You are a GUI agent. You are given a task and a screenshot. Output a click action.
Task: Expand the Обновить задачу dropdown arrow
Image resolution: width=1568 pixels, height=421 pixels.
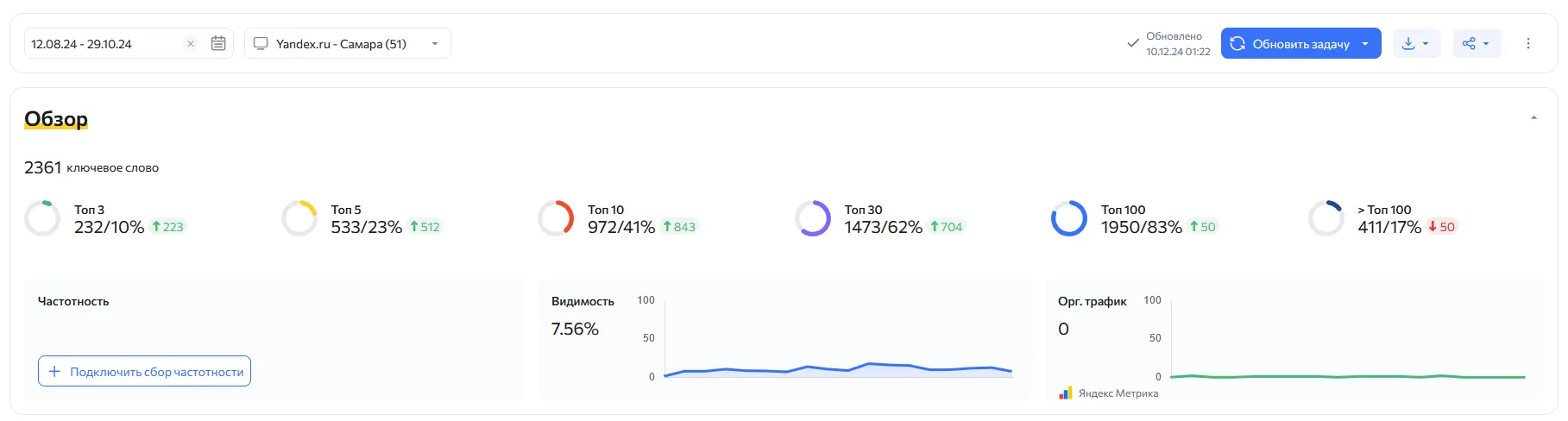click(x=1365, y=43)
